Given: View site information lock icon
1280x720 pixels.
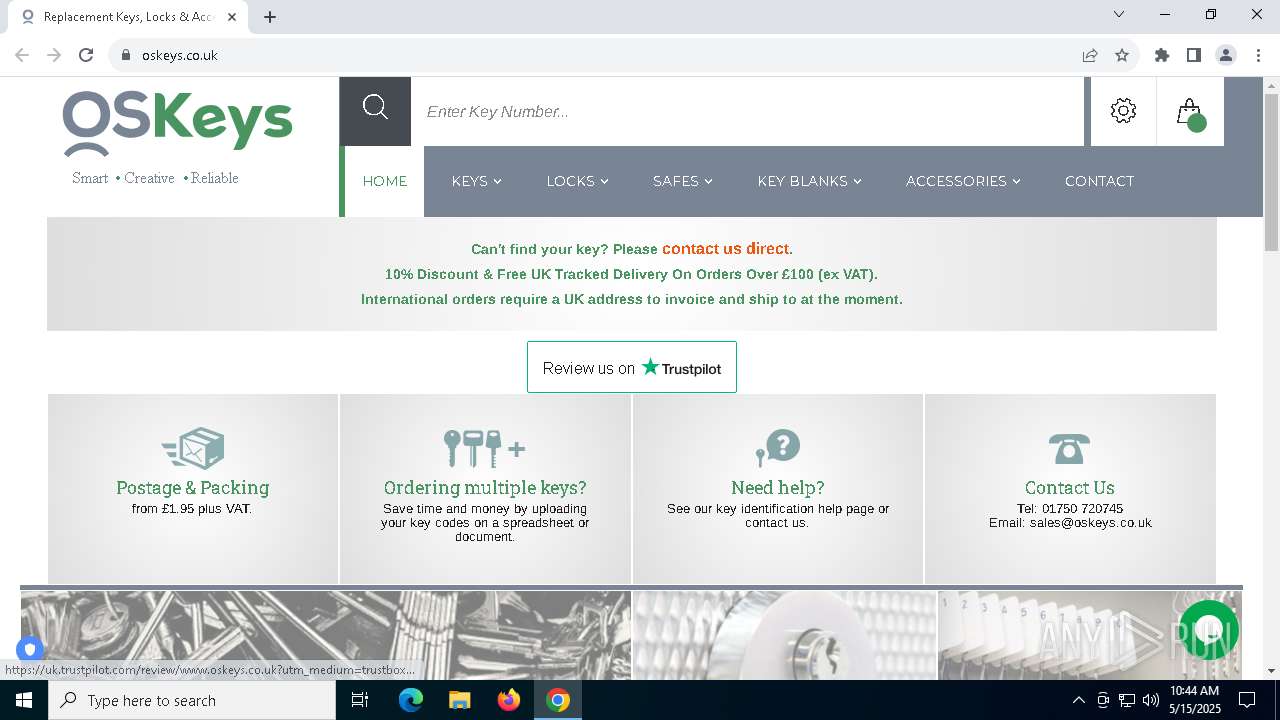Looking at the screenshot, I should tap(126, 55).
